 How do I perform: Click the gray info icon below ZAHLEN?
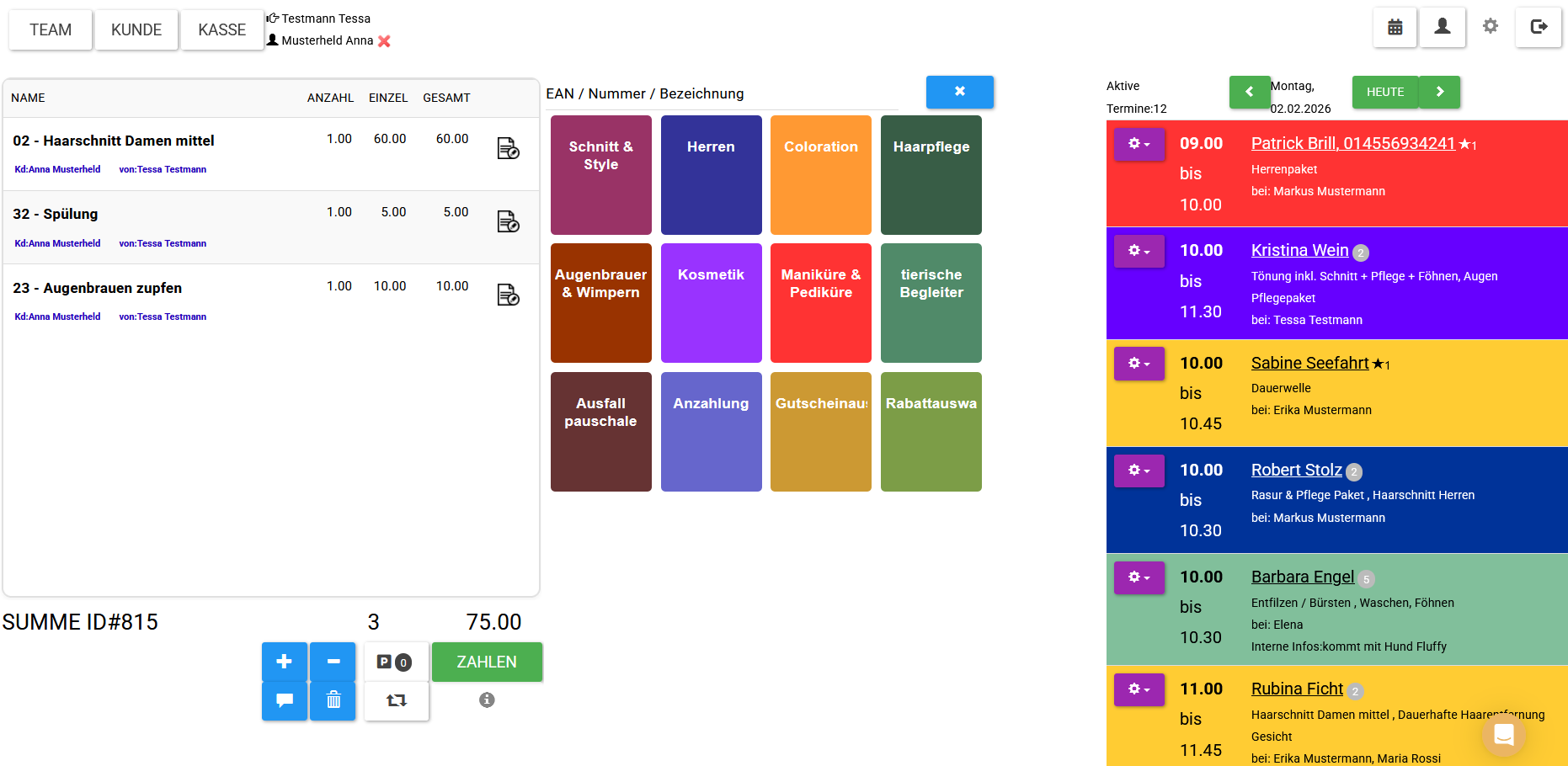pyautogui.click(x=487, y=700)
